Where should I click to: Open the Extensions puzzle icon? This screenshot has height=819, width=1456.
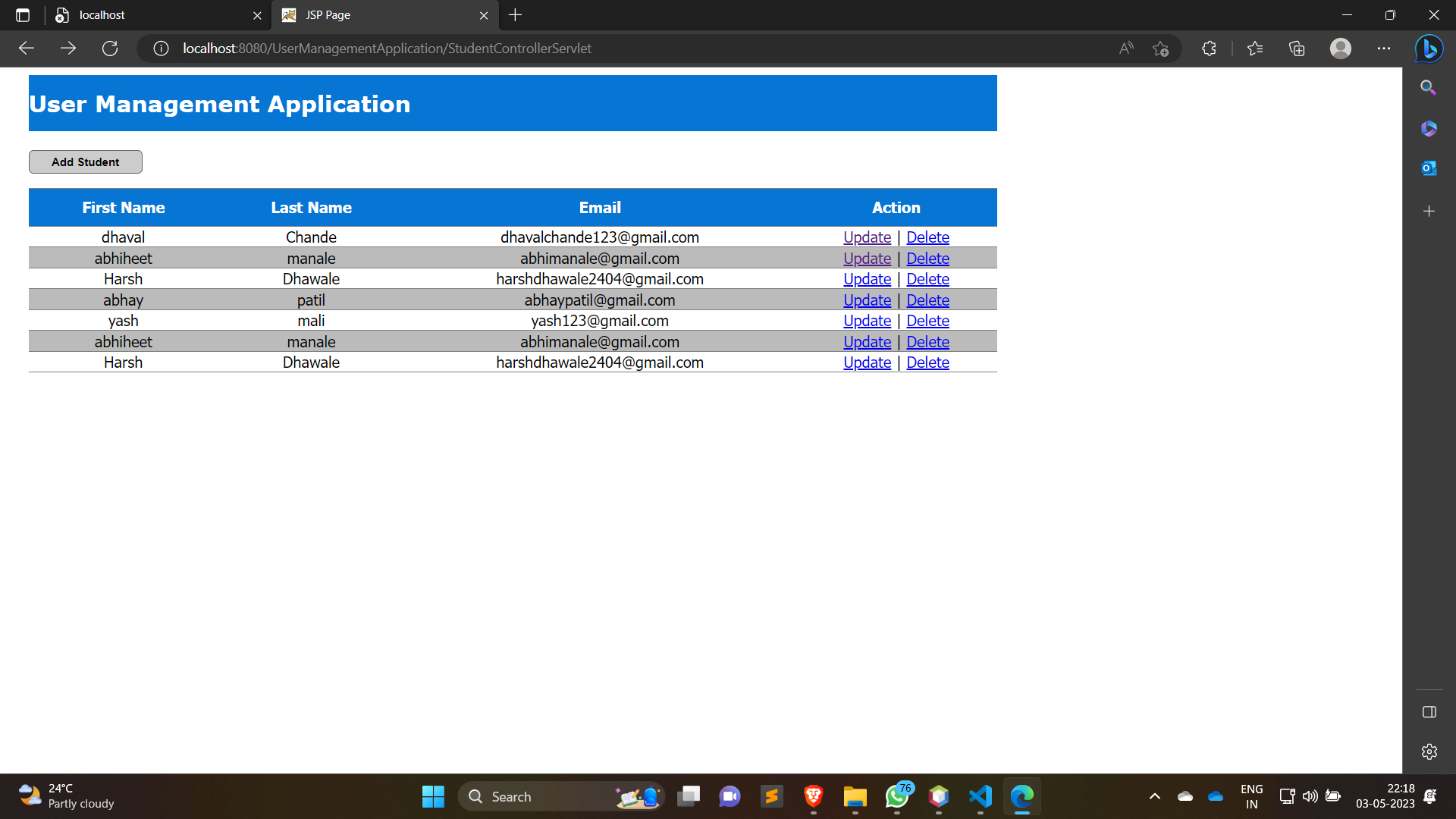pos(1208,48)
